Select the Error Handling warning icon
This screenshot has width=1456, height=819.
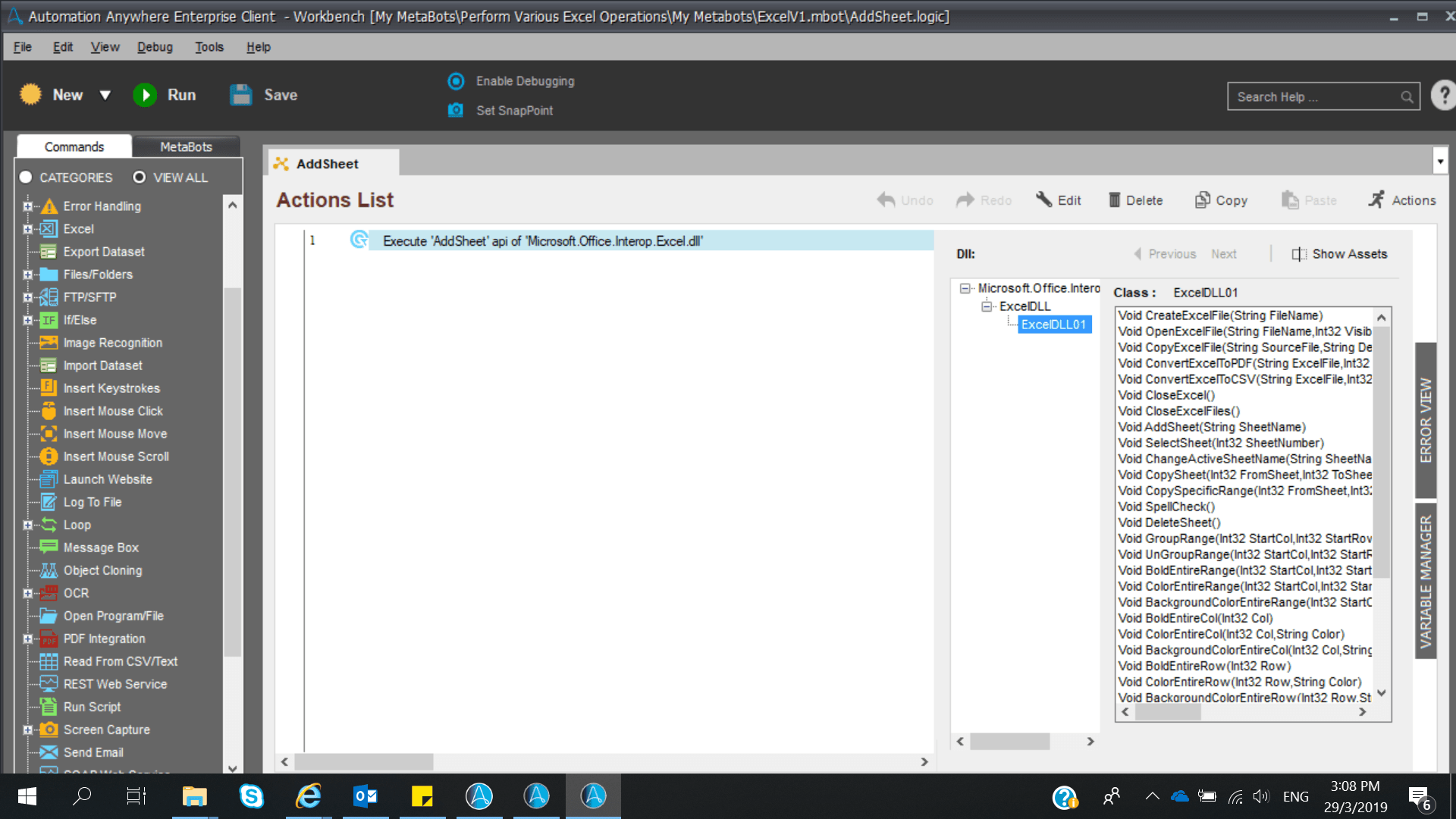(49, 206)
